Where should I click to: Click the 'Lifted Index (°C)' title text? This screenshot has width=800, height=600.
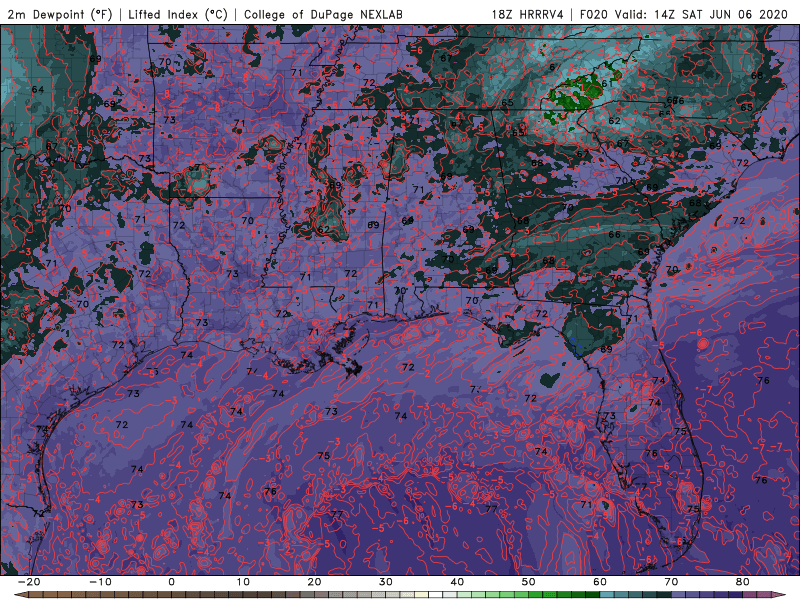point(178,14)
